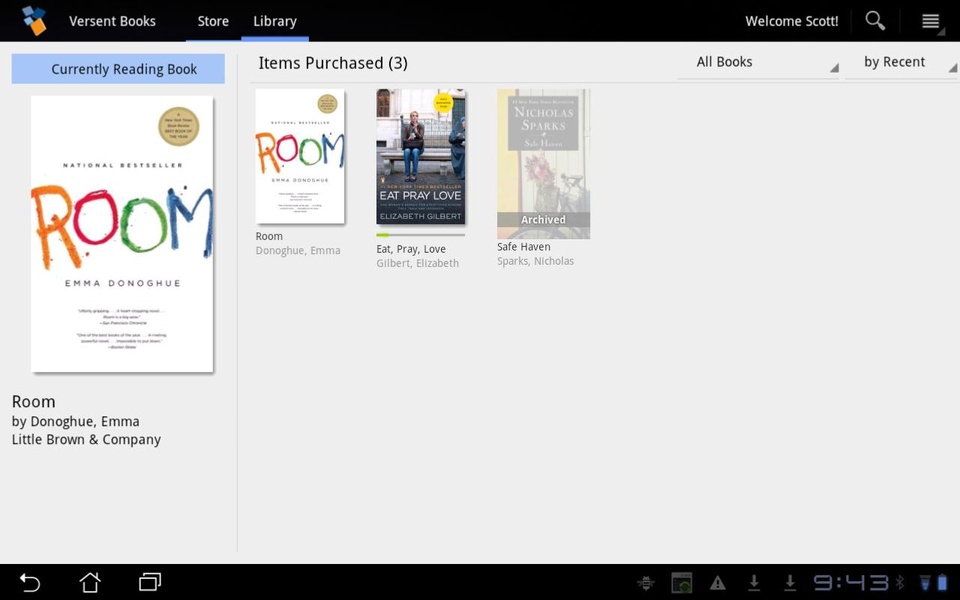Open the Eat Pray Love cover

click(421, 157)
